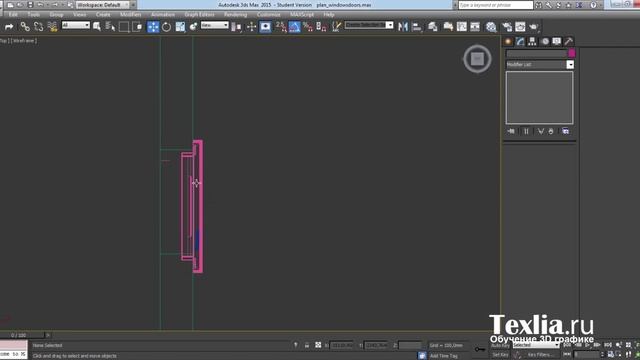The width and height of the screenshot is (640, 360).
Task: Open the Tools menu
Action: (33, 15)
